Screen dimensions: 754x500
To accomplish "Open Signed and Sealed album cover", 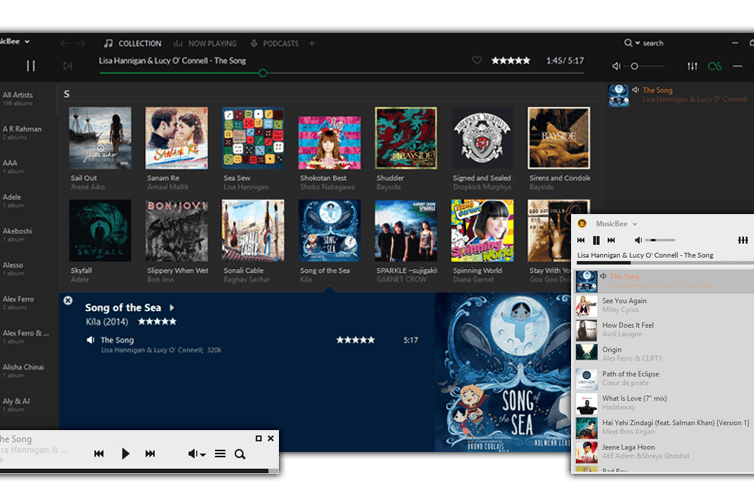I will click(482, 138).
